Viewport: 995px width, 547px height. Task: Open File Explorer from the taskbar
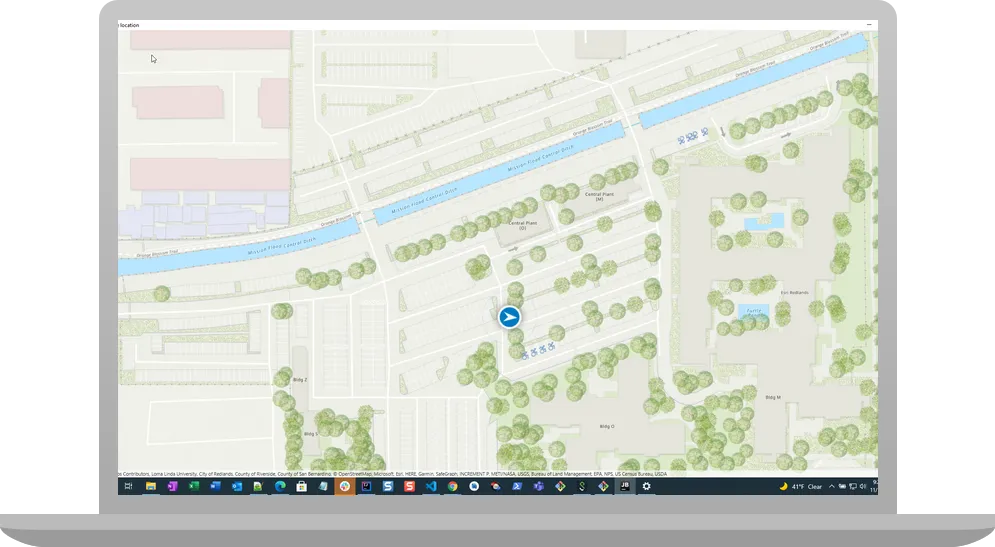[x=151, y=487]
